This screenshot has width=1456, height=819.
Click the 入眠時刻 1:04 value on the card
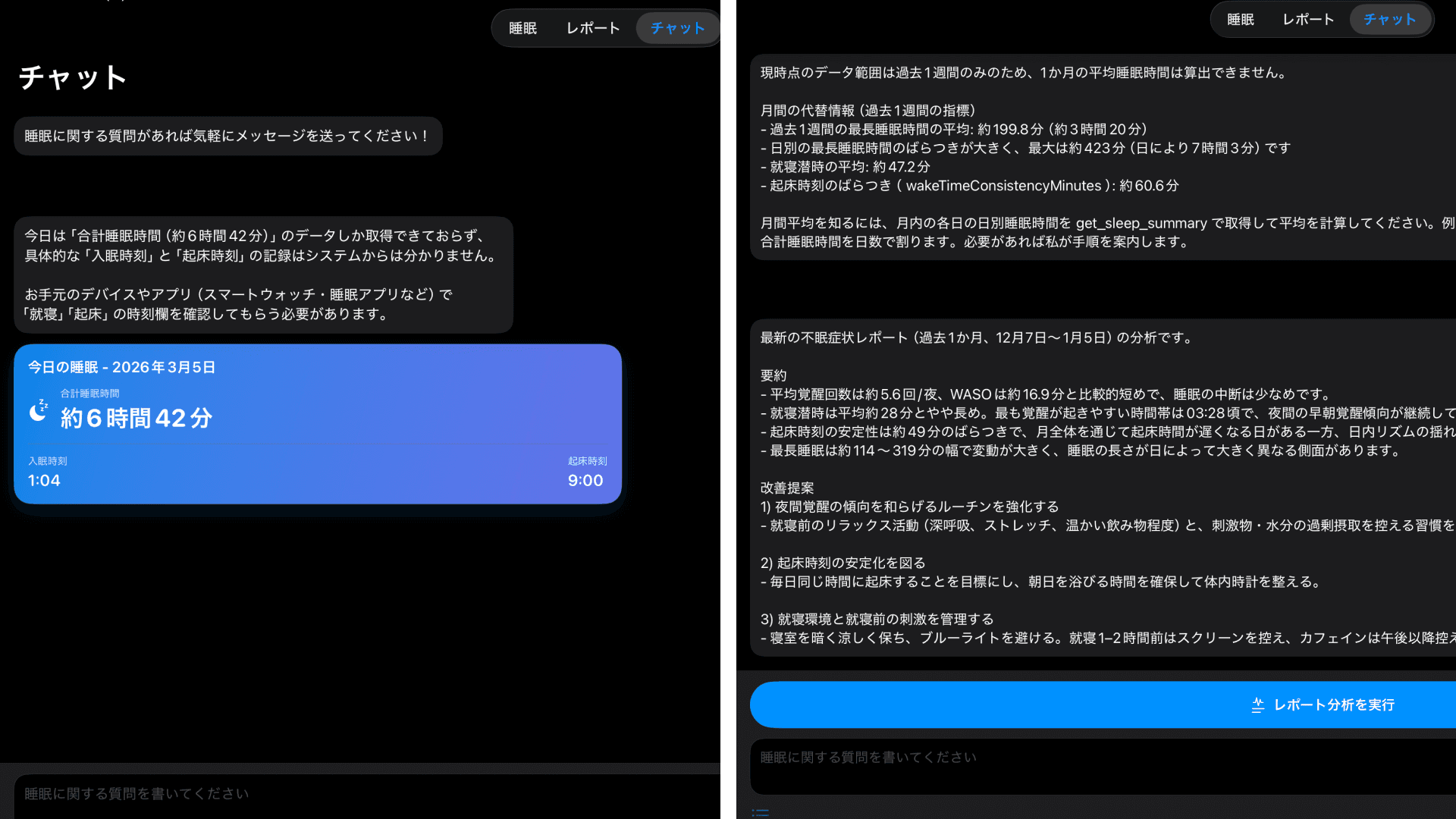coord(45,480)
